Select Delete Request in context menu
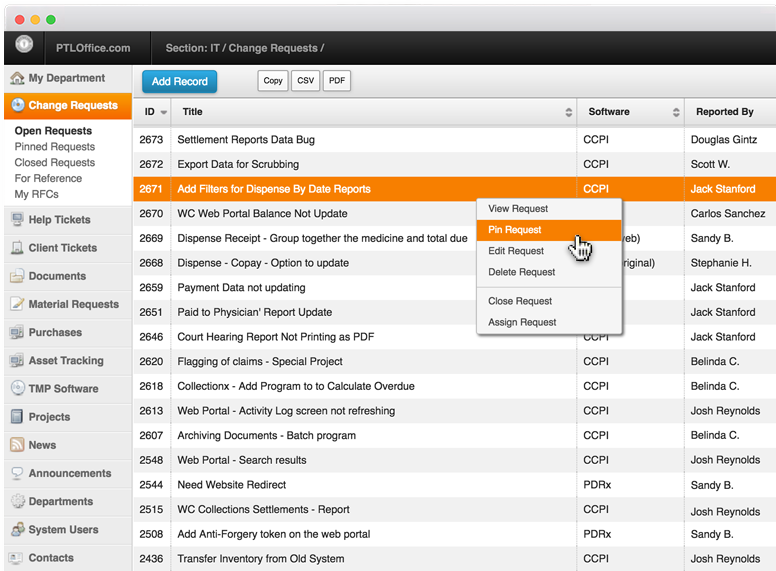776x571 pixels. pyautogui.click(x=549, y=272)
